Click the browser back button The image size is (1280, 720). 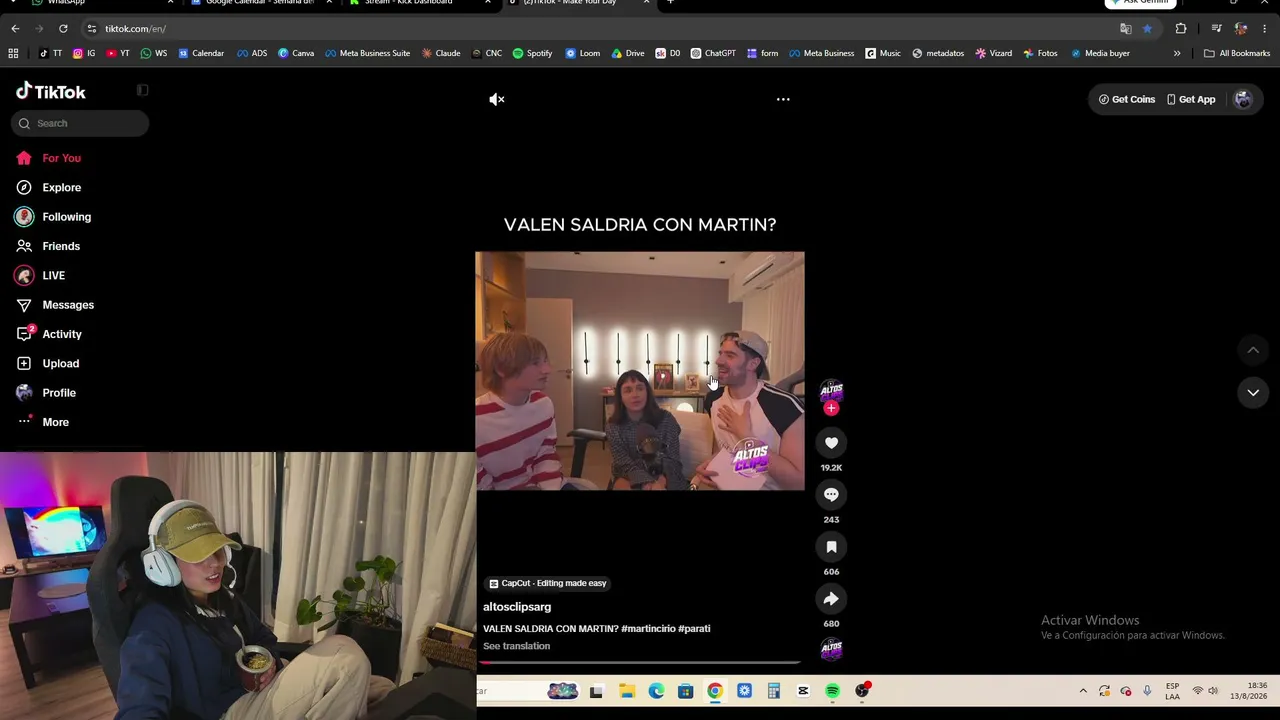tap(15, 29)
